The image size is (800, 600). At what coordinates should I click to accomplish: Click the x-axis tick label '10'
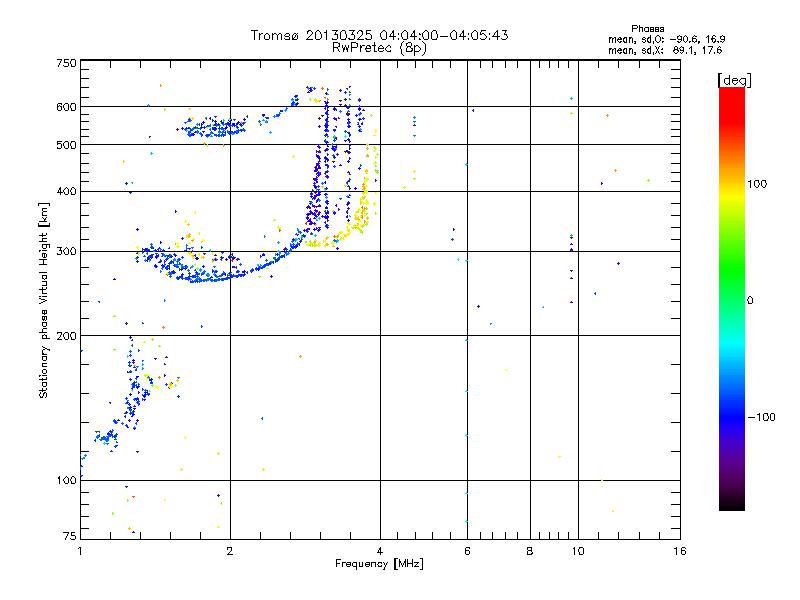coord(578,551)
